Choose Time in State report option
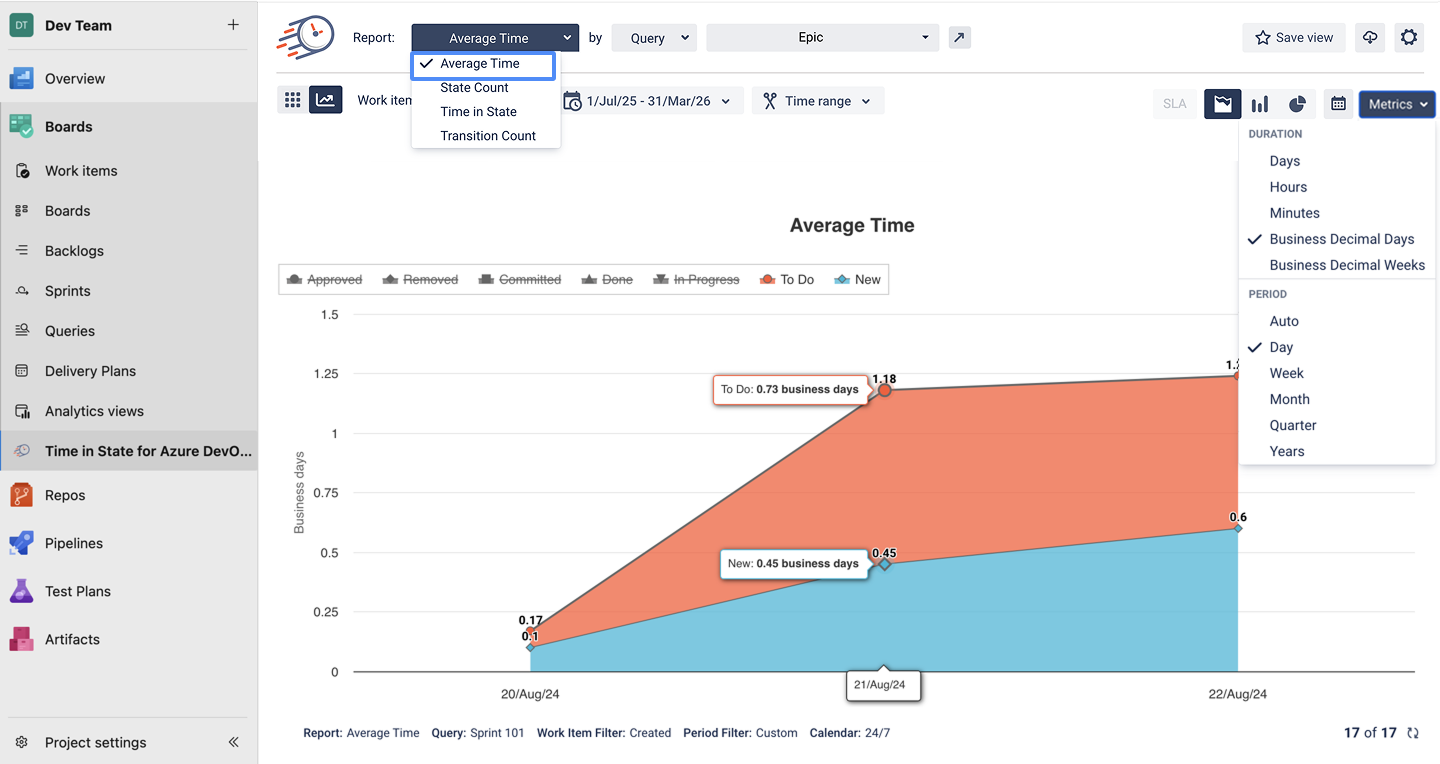The height and width of the screenshot is (764, 1440). [478, 112]
